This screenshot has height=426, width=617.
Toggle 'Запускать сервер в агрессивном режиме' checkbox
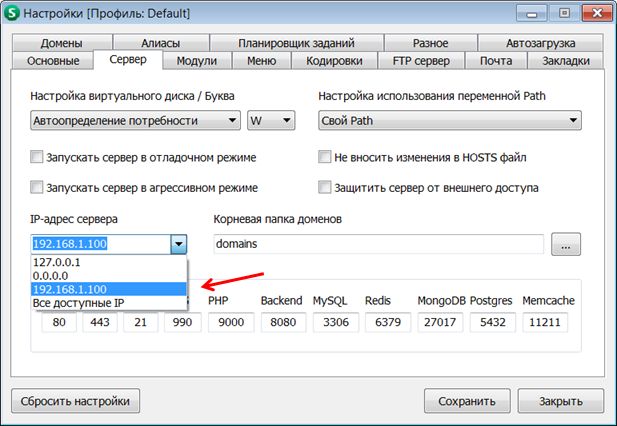coord(37,187)
